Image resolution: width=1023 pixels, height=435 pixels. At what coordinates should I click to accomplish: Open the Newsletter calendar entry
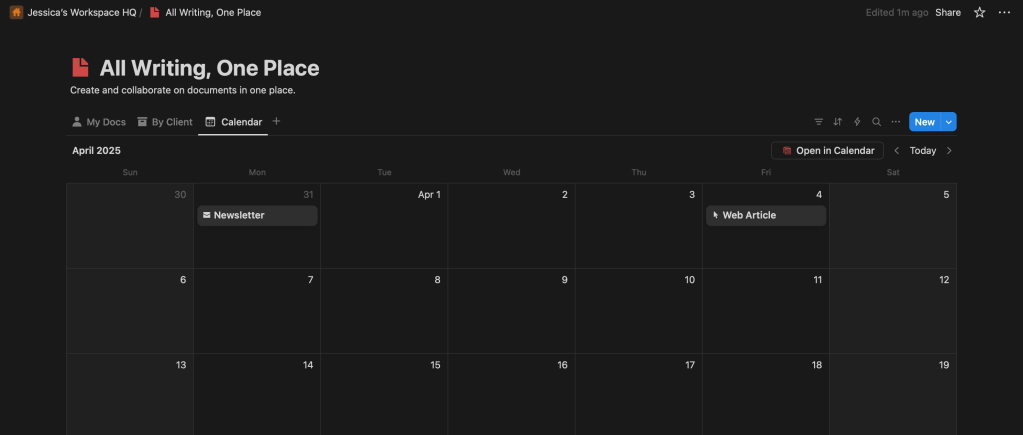coord(257,215)
